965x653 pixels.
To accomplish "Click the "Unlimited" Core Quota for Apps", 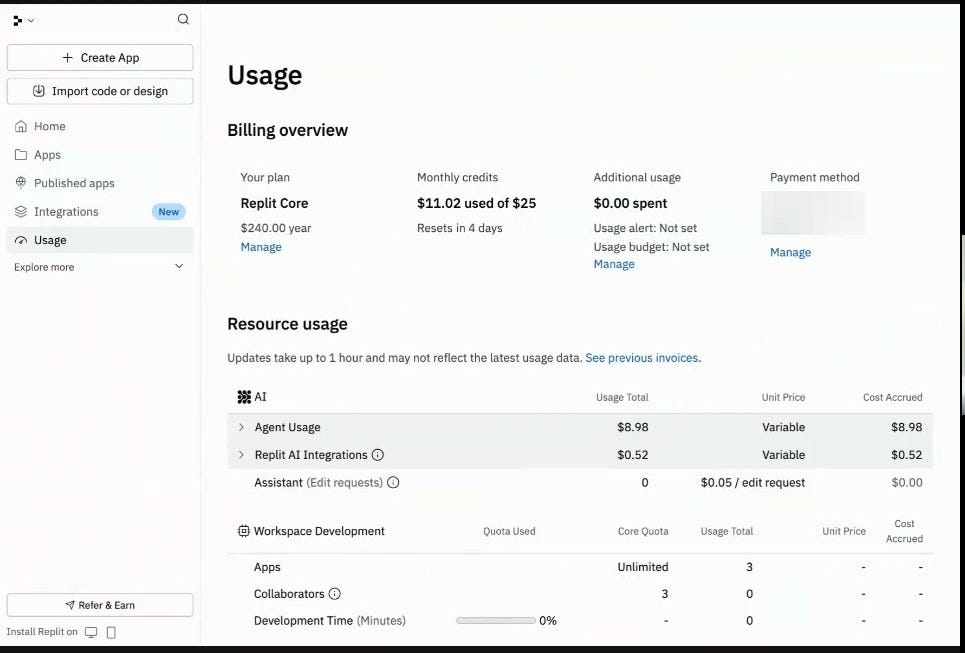I will [x=643, y=567].
